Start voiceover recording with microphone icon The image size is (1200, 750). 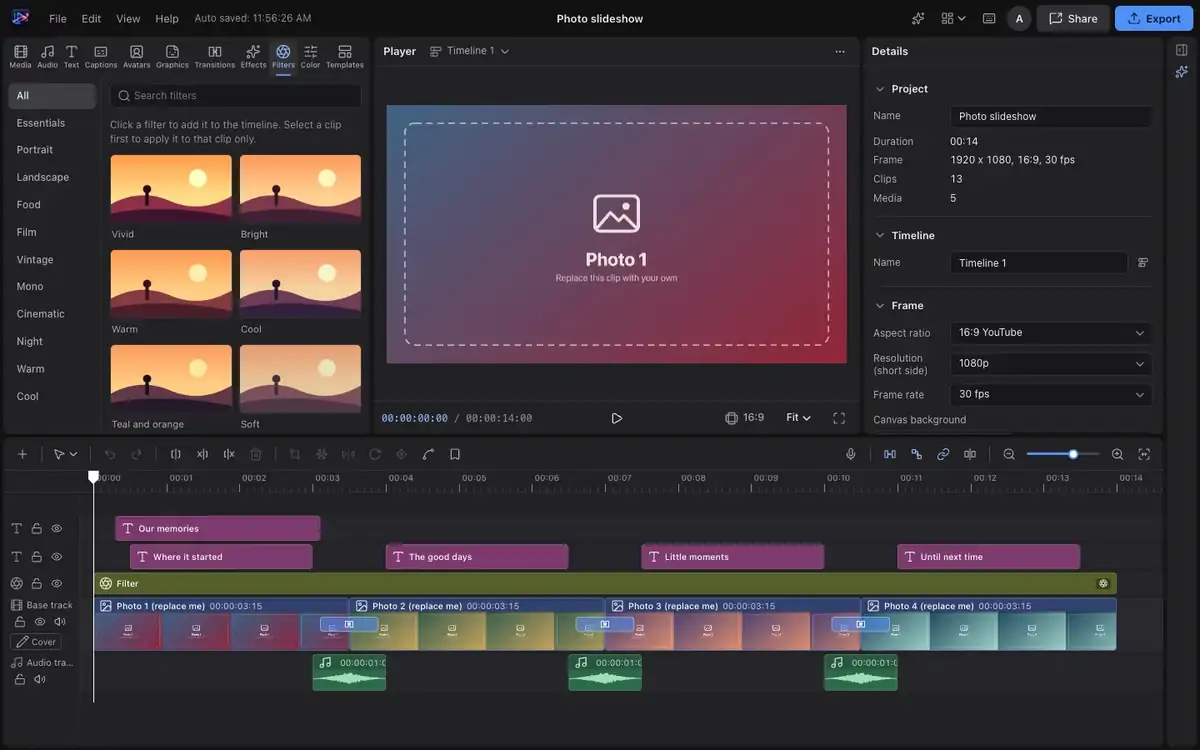pos(851,454)
